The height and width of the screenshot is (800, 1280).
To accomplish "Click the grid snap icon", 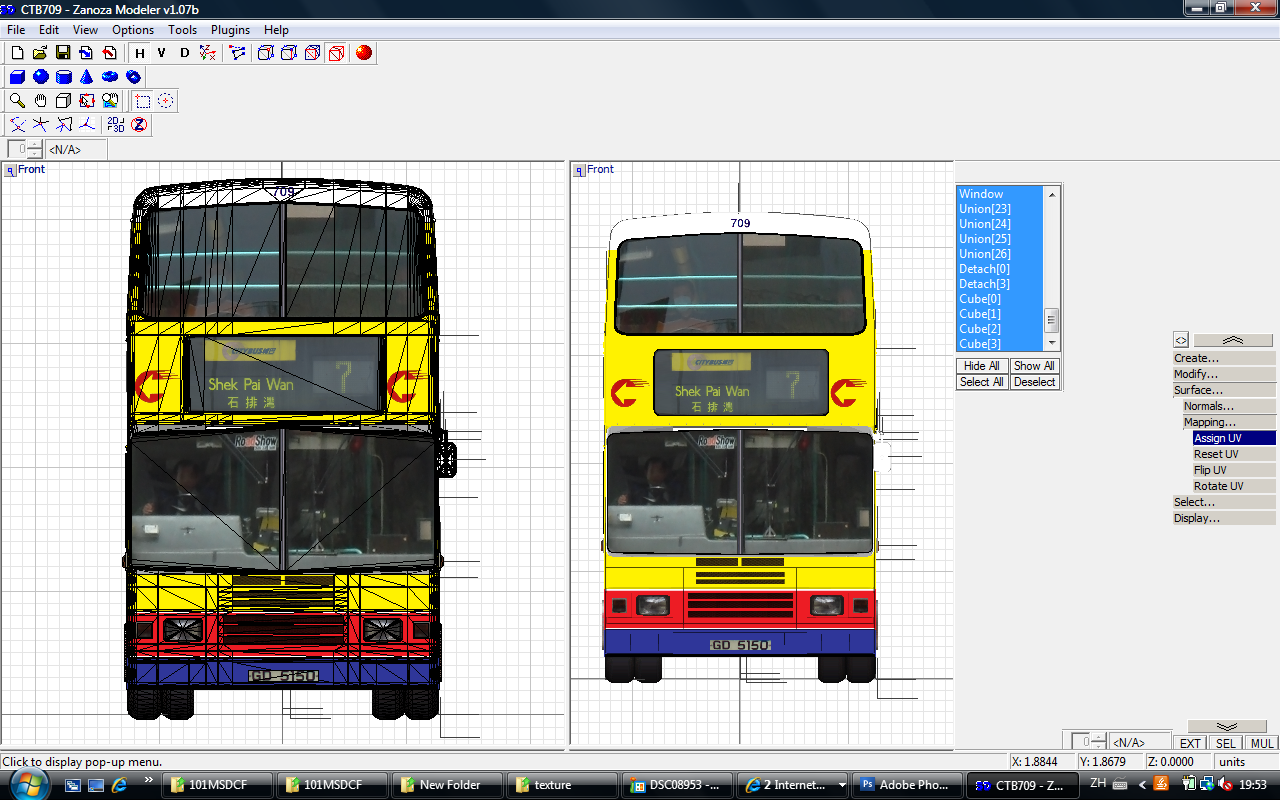I will click(x=86, y=125).
